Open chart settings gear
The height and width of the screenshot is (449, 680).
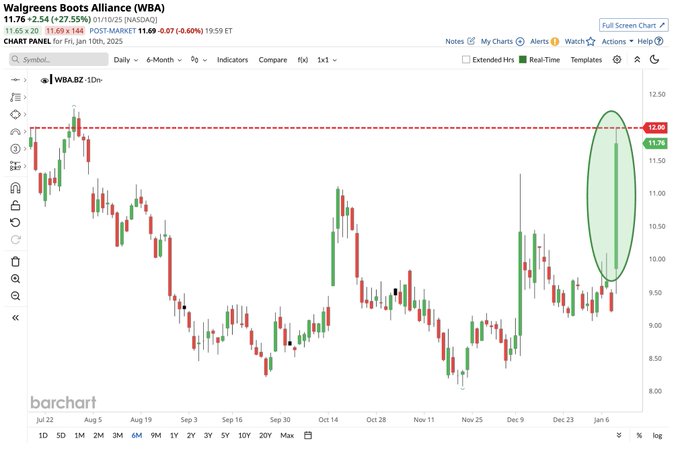pyautogui.click(x=617, y=60)
